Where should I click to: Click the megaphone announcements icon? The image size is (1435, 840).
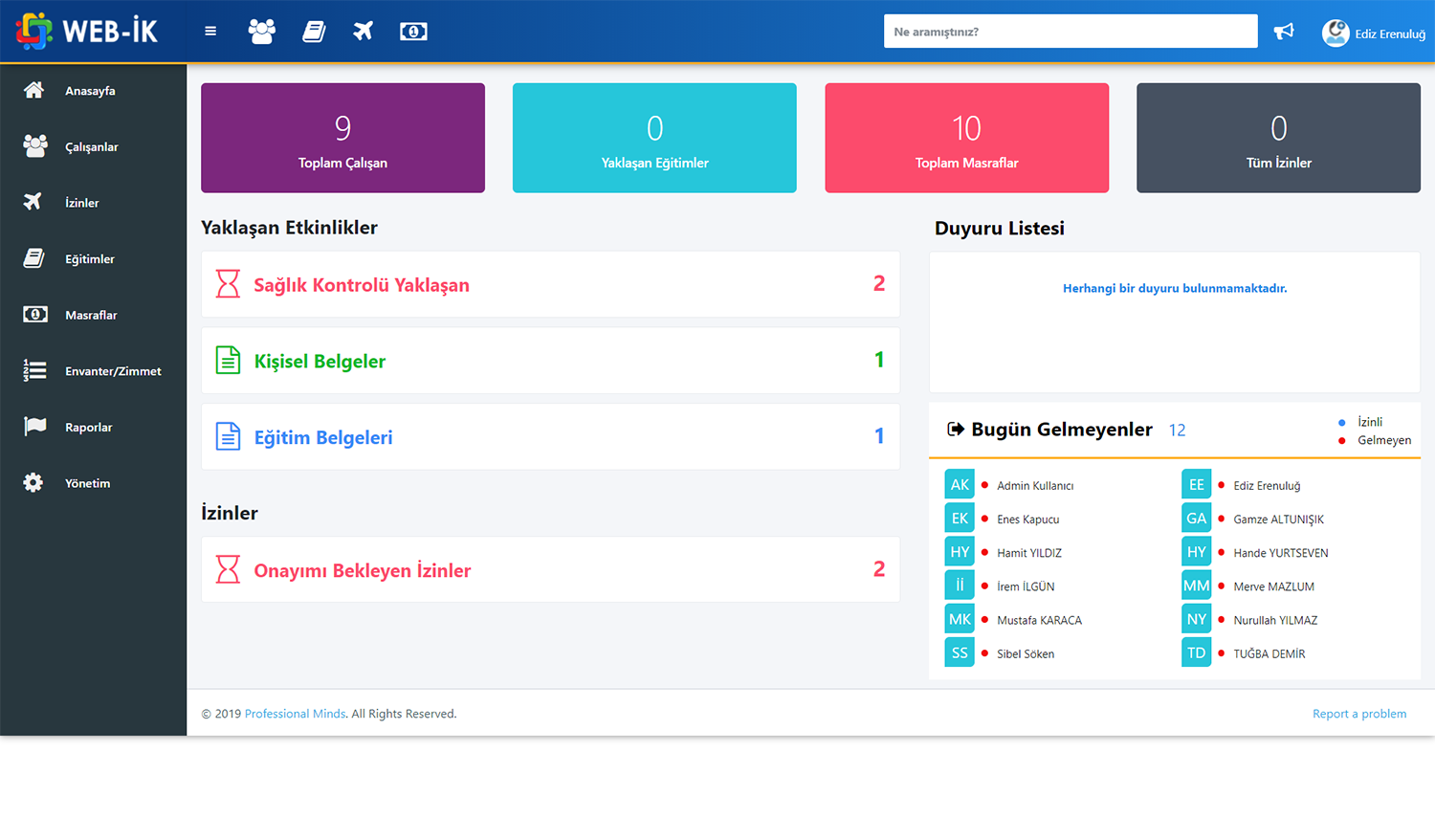(1284, 32)
